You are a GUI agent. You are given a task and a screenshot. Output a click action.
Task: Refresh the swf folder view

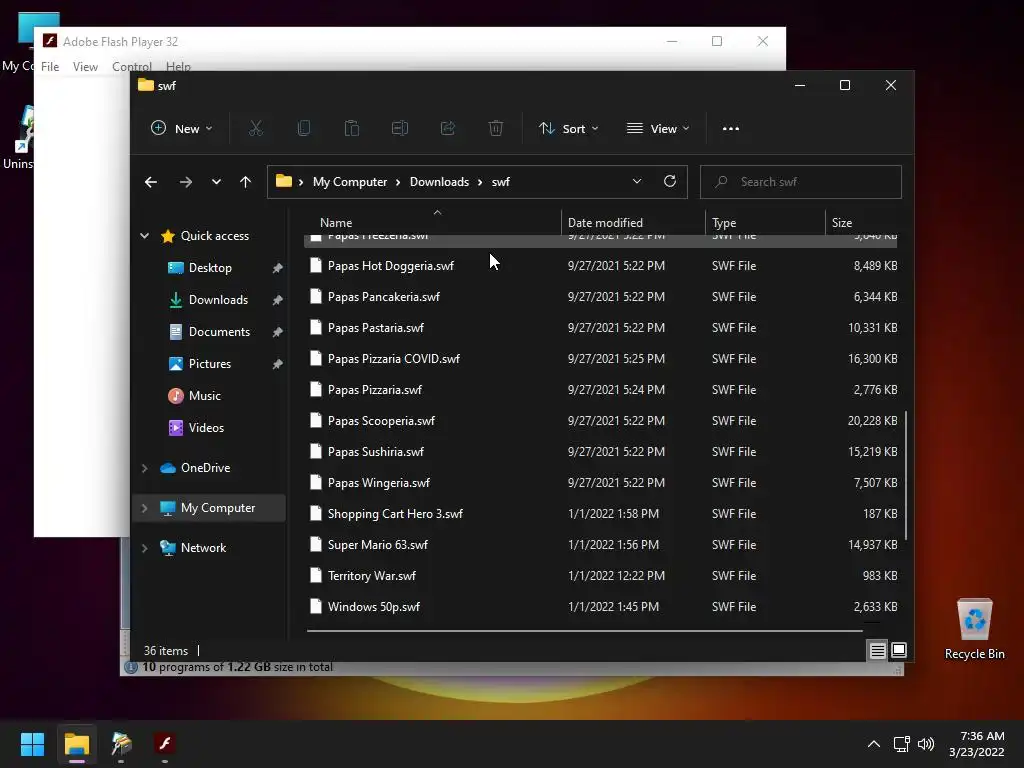[x=669, y=182]
